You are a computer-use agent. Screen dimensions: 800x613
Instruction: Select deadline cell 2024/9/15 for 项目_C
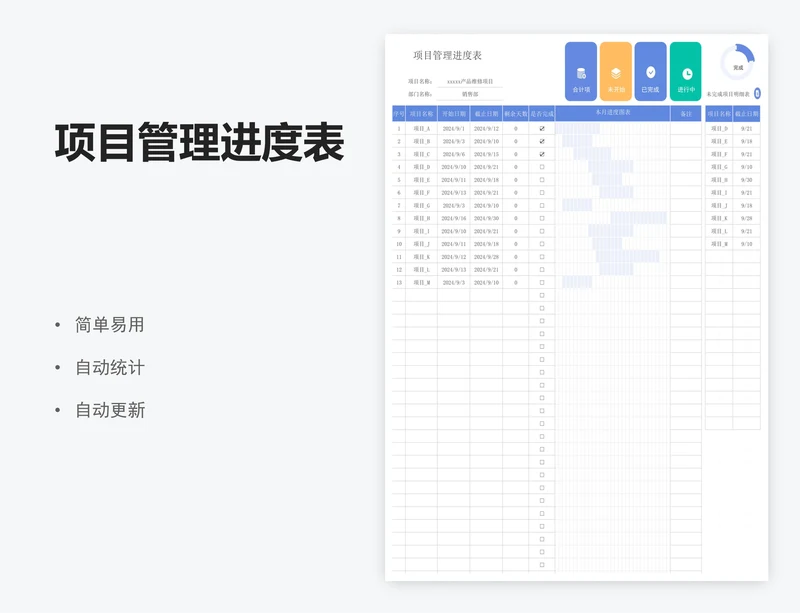pyautogui.click(x=486, y=154)
